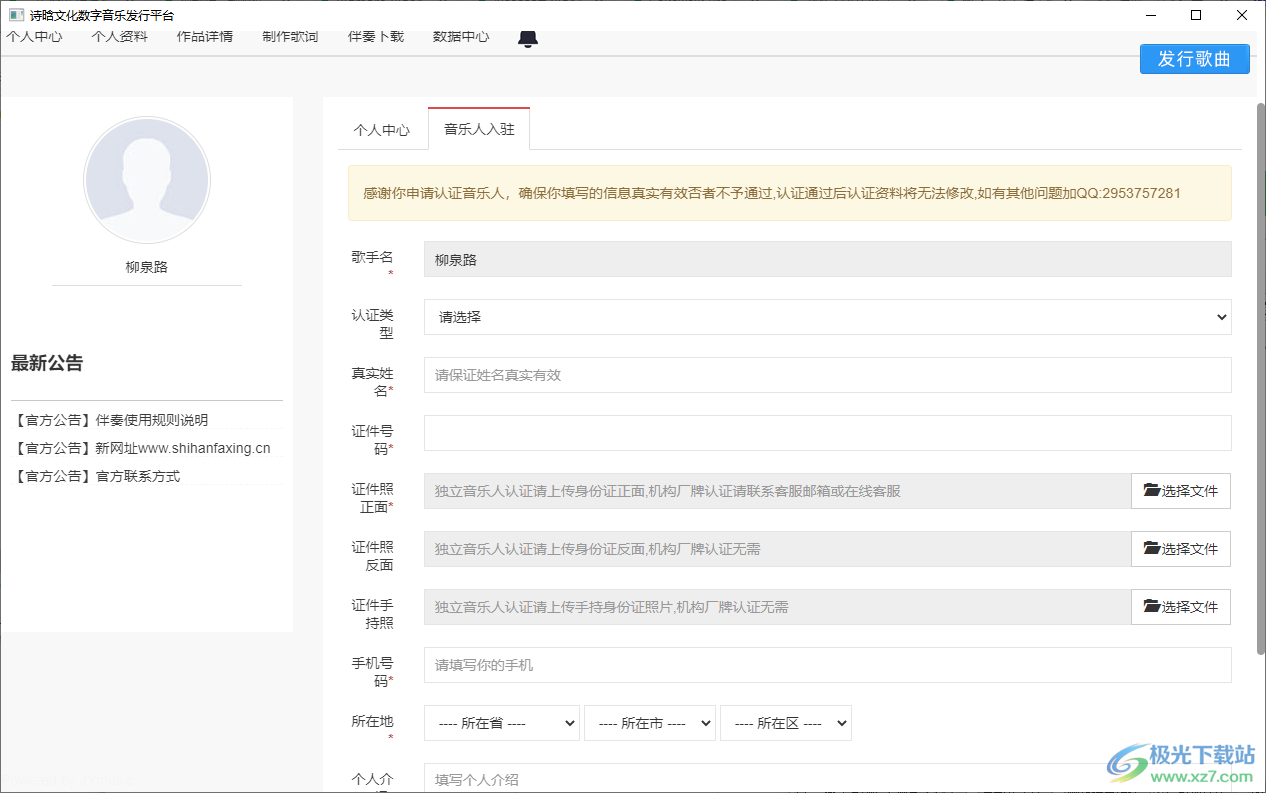Image resolution: width=1266 pixels, height=793 pixels.
Task: Click the 真实姓名 input field
Action: (827, 375)
